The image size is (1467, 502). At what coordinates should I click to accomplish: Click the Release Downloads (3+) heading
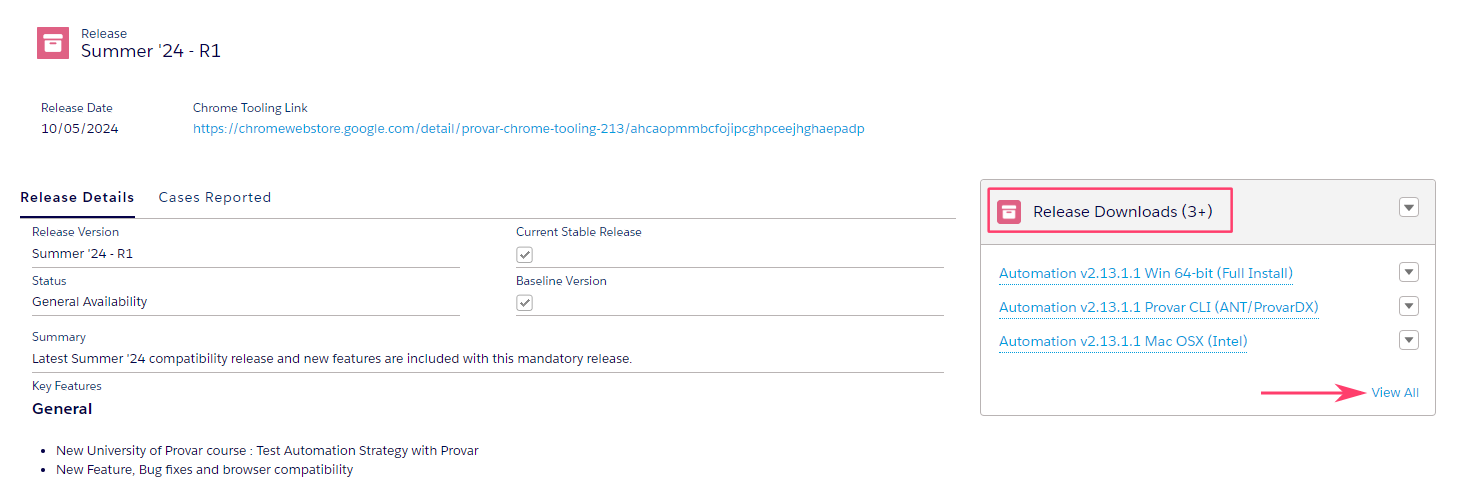(1122, 211)
